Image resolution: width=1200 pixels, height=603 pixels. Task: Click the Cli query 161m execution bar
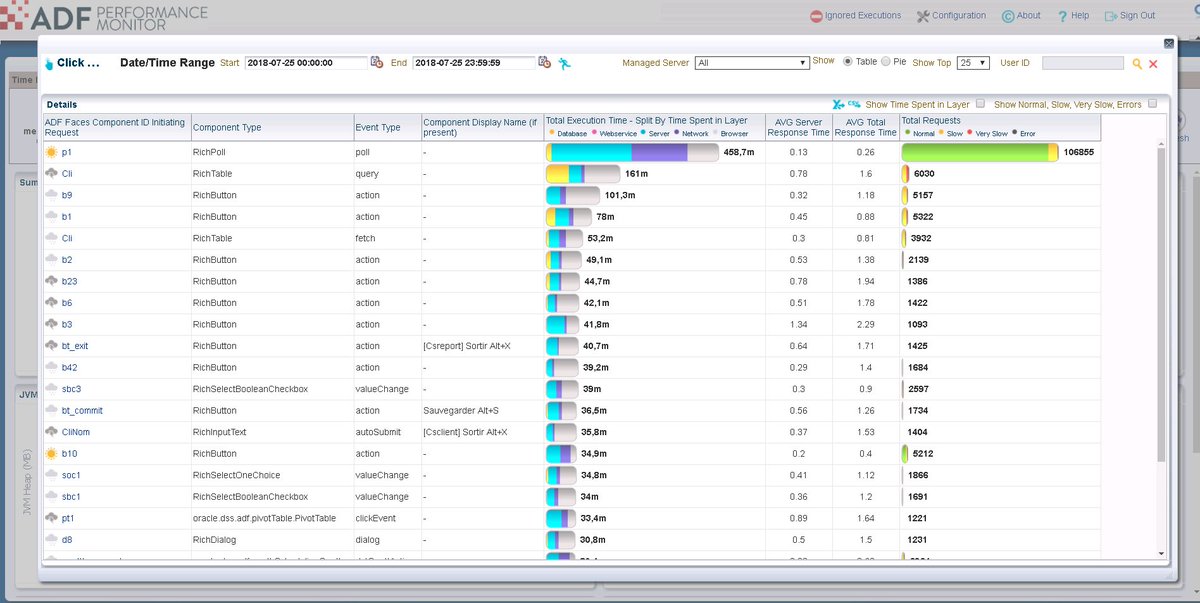pyautogui.click(x=583, y=174)
